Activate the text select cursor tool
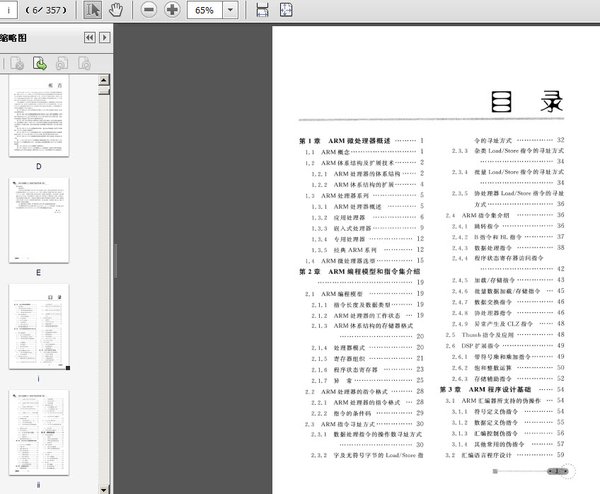The image size is (600, 494). pos(92,10)
